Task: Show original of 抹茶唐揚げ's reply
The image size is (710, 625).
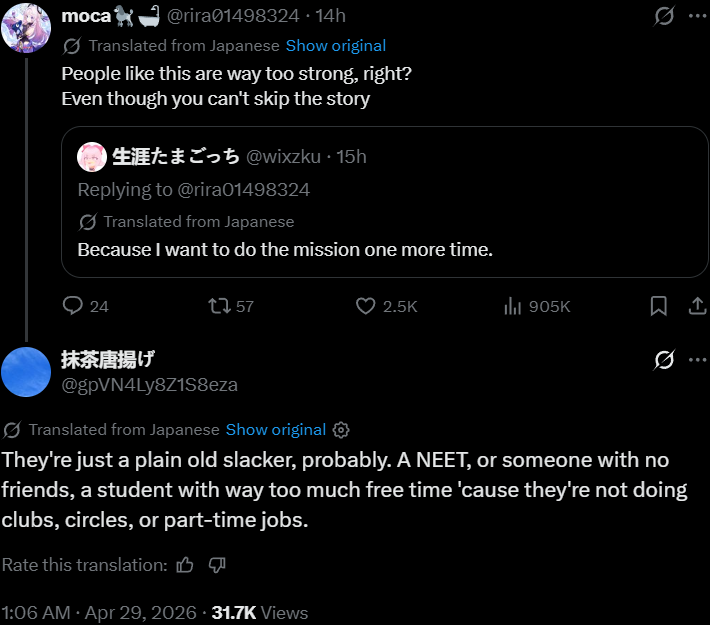Action: (275, 430)
